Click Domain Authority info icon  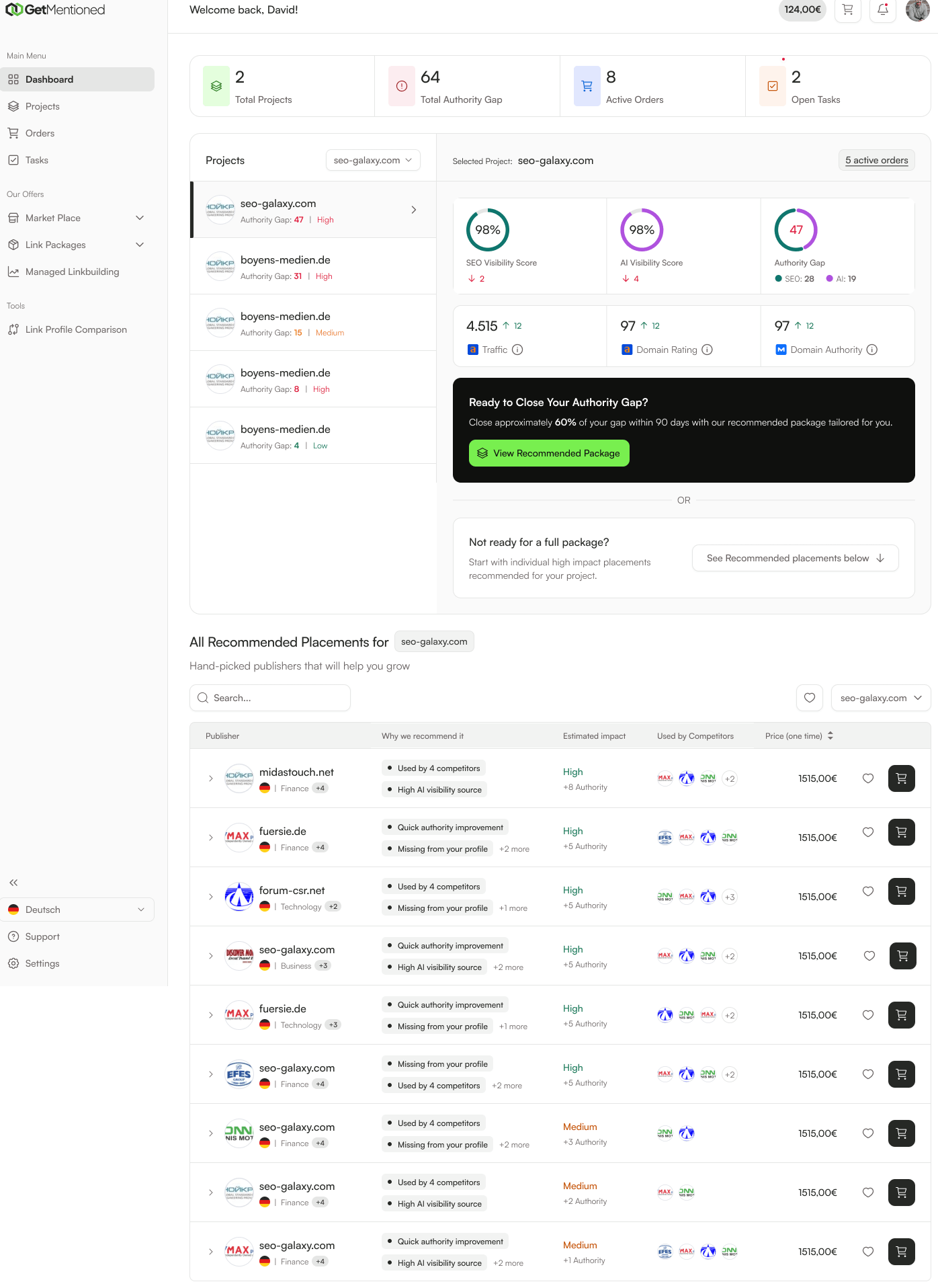871,350
